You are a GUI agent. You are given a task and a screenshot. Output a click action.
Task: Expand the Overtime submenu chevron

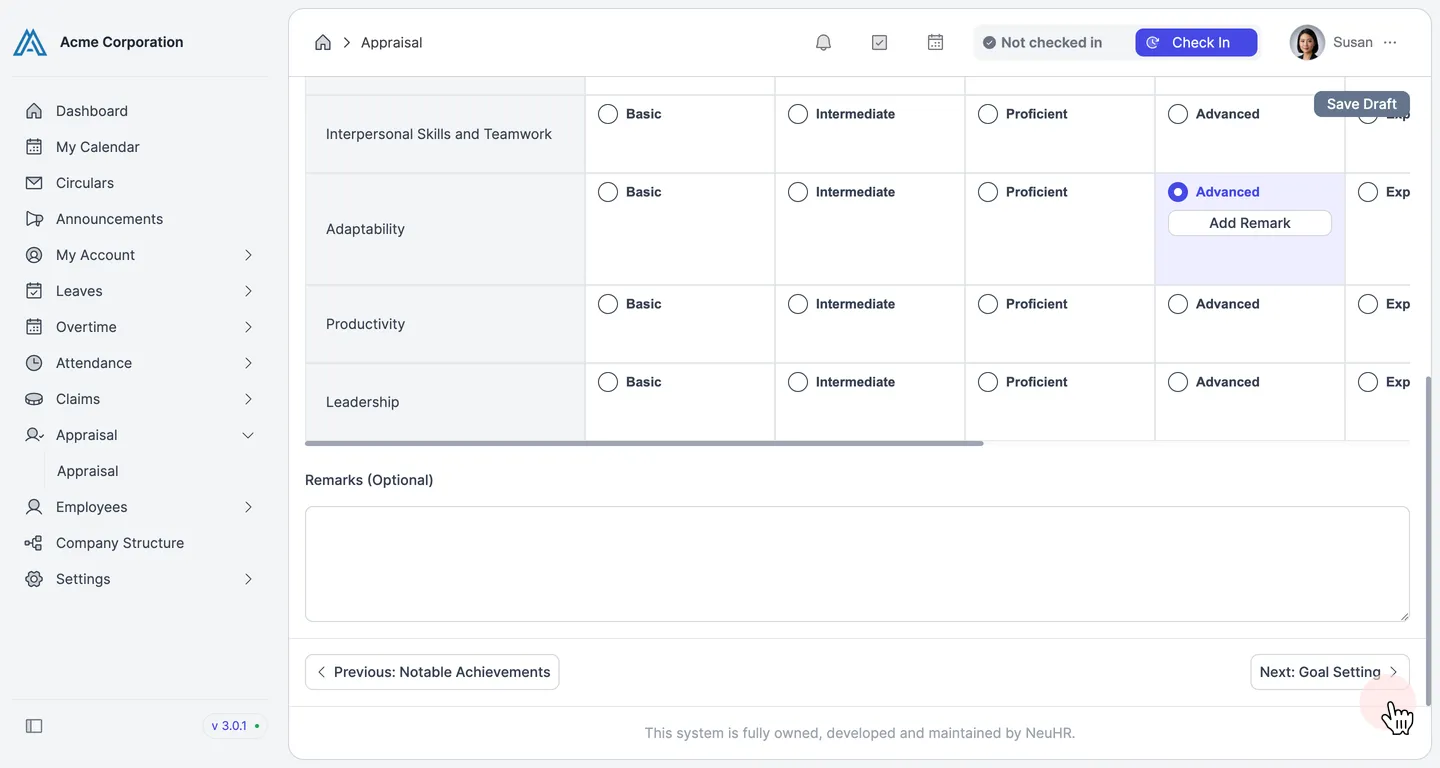(248, 327)
